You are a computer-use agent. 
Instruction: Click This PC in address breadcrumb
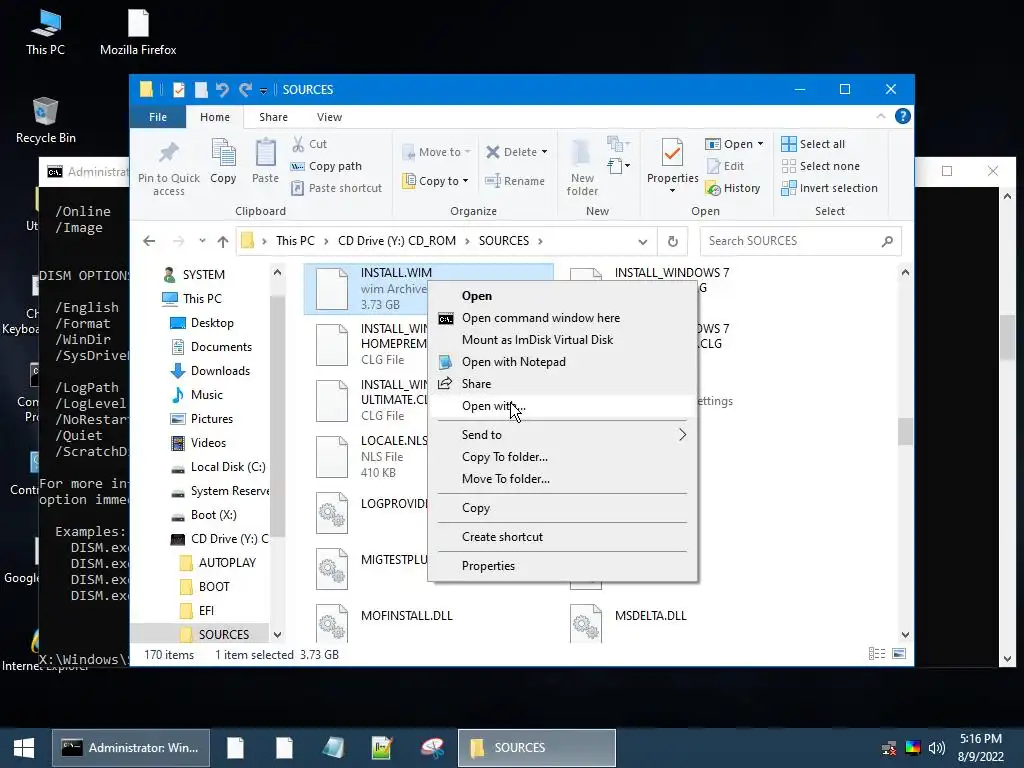(x=295, y=241)
